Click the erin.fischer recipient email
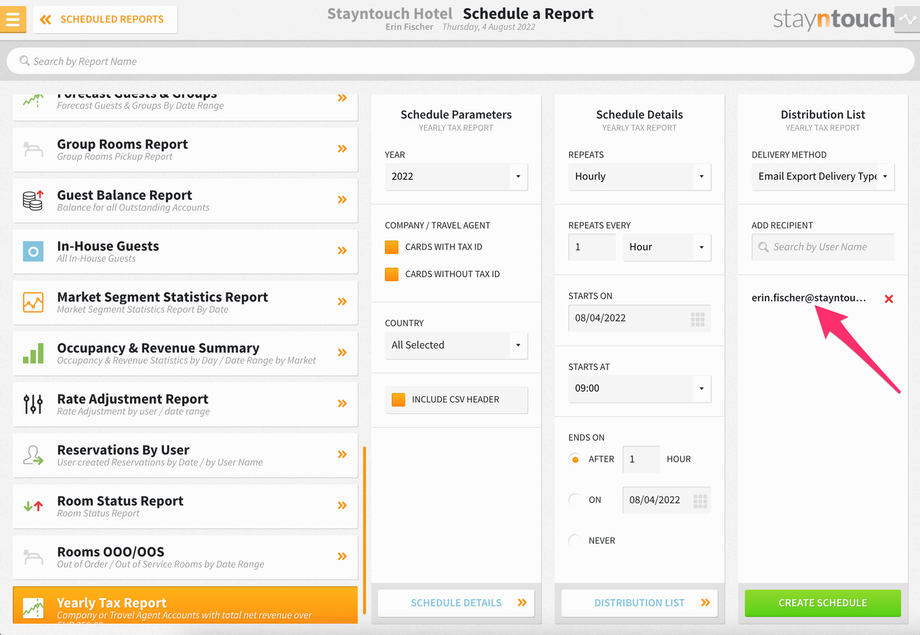This screenshot has width=920, height=635. pos(809,298)
